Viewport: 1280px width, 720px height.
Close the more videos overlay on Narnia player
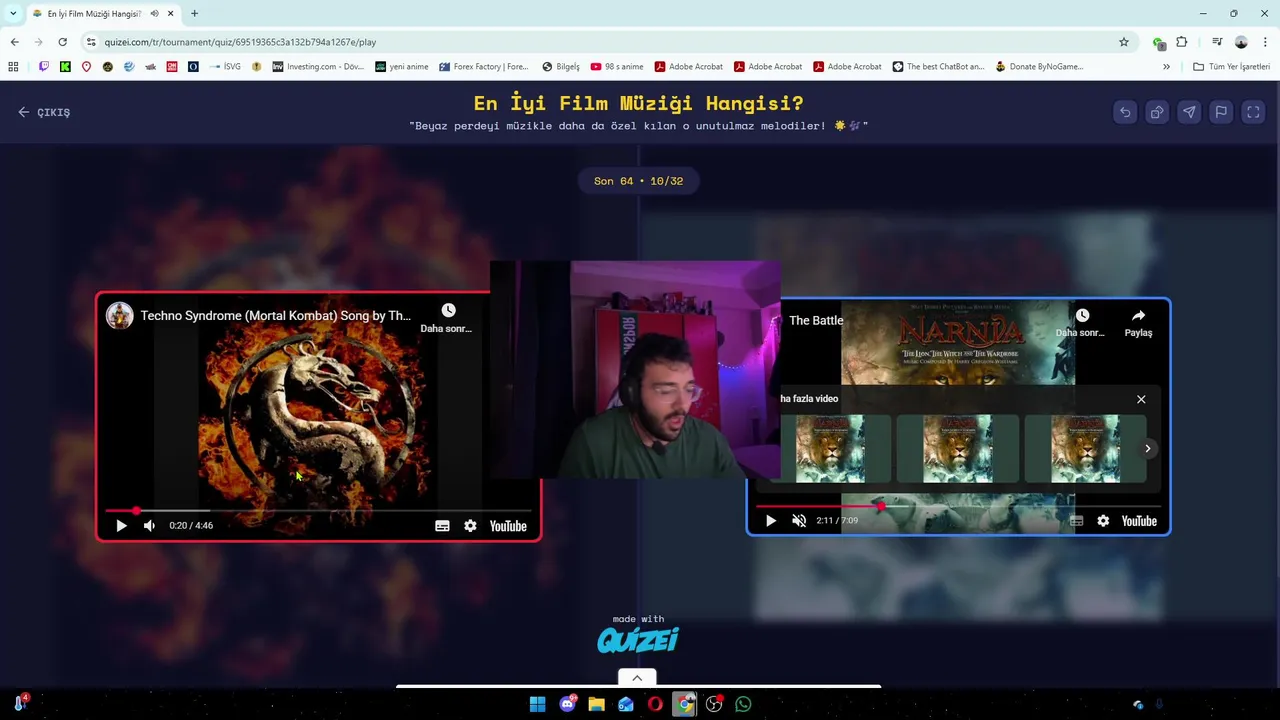[x=1141, y=399]
